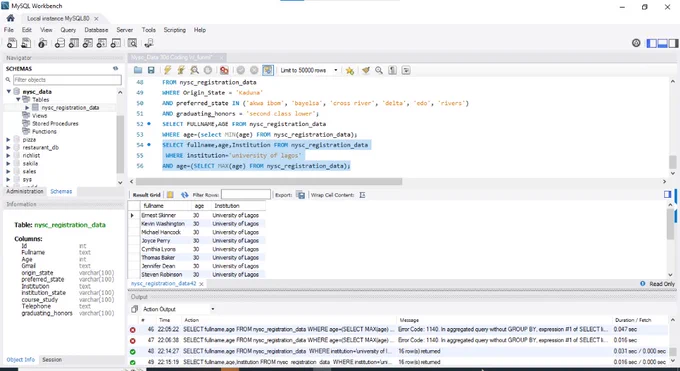Collapse the nysc_data schema
Image resolution: width=680 pixels, height=371 pixels.
pos(9,92)
